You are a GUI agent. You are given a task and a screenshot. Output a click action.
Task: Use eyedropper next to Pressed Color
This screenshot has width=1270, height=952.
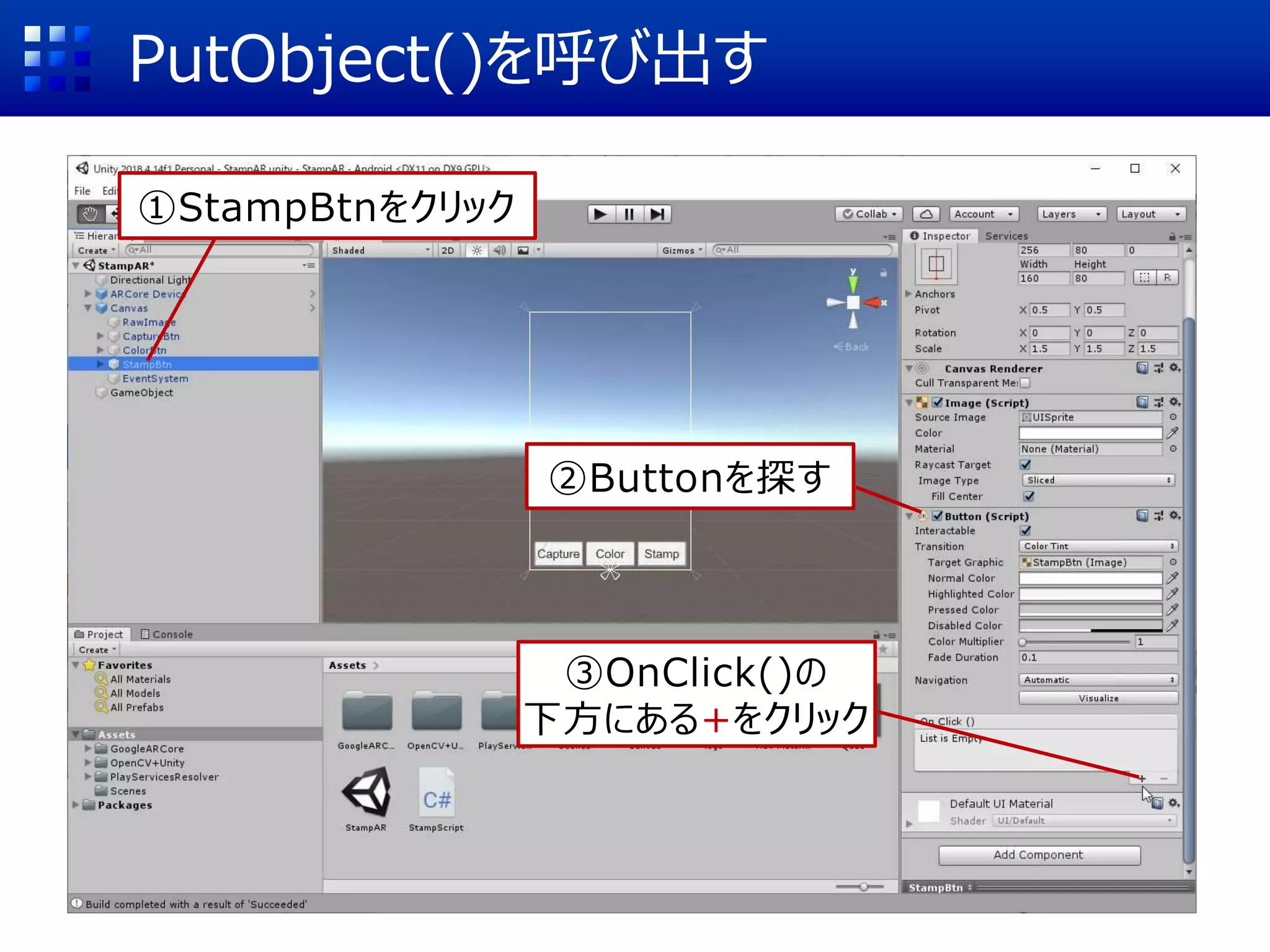tap(1172, 610)
